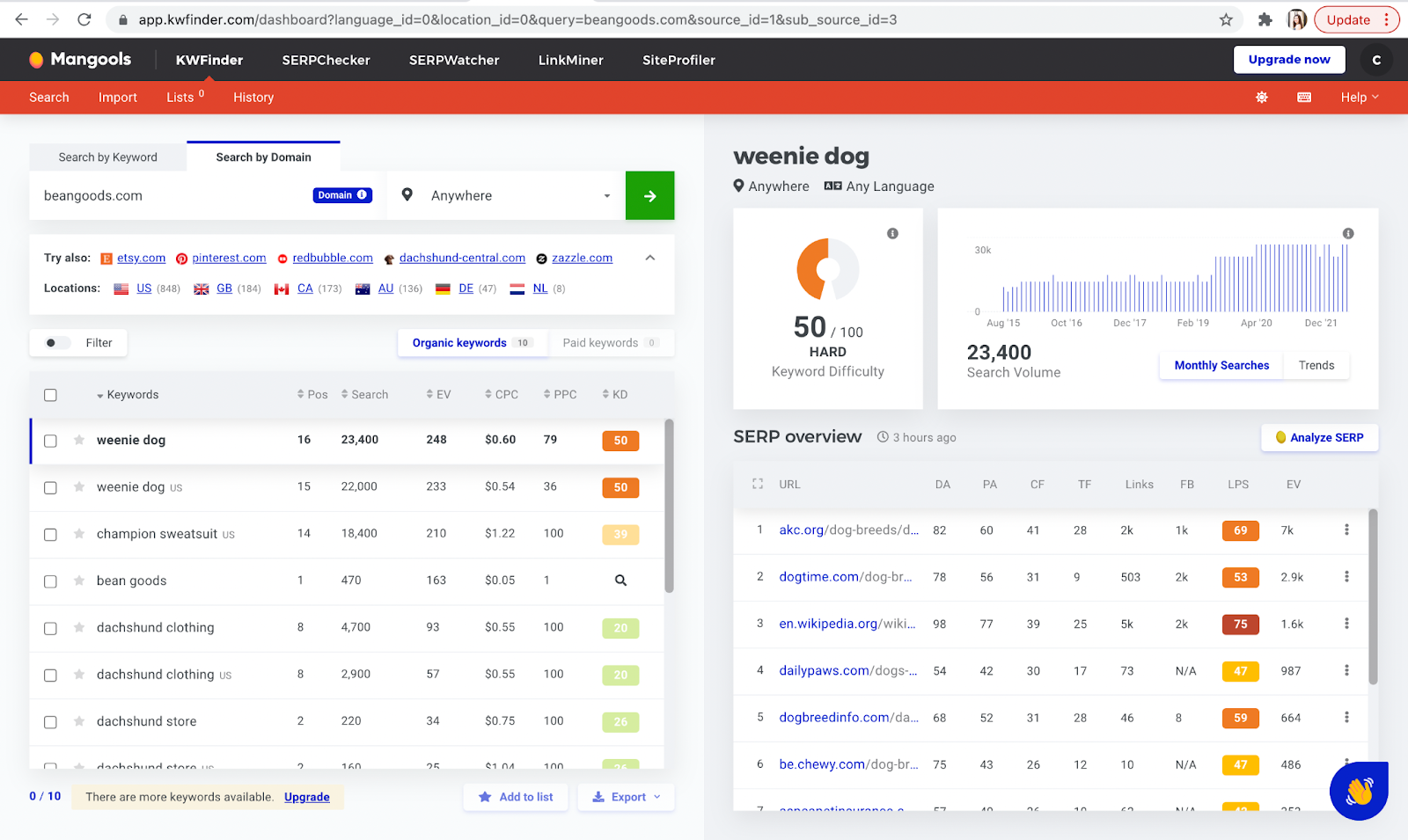Open theme settings sun icon in red bar

1262,98
